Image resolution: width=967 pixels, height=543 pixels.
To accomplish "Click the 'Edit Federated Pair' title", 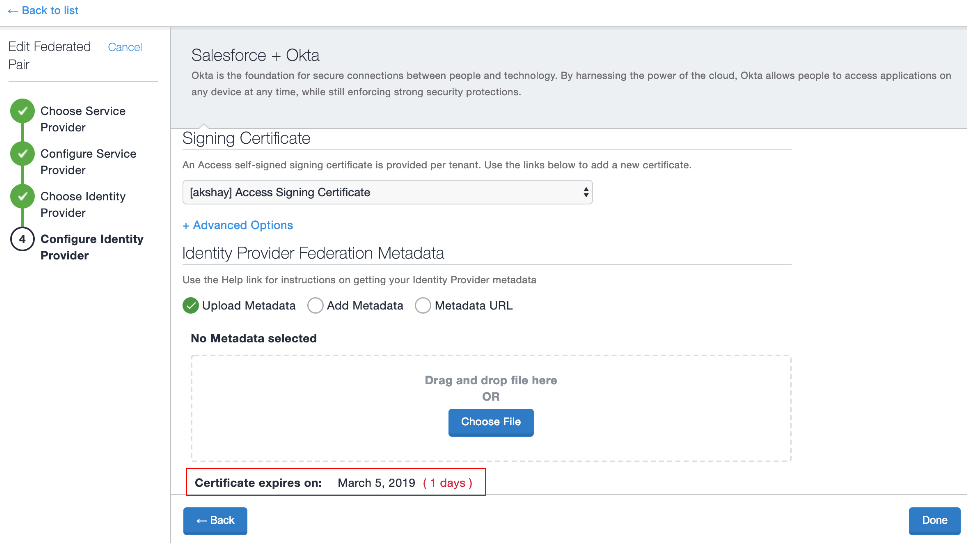I will click(x=49, y=56).
